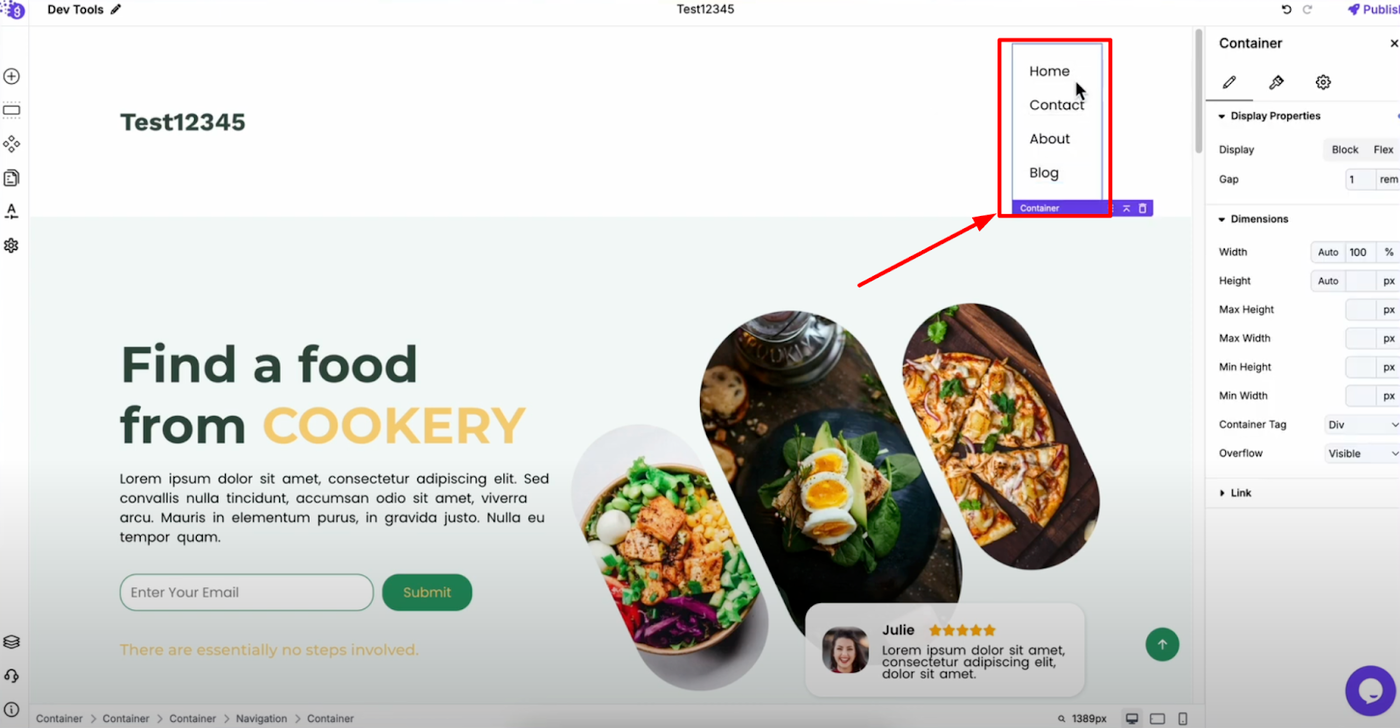Viewport: 1400px width, 728px height.
Task: Set Display to Flex
Action: point(1383,150)
